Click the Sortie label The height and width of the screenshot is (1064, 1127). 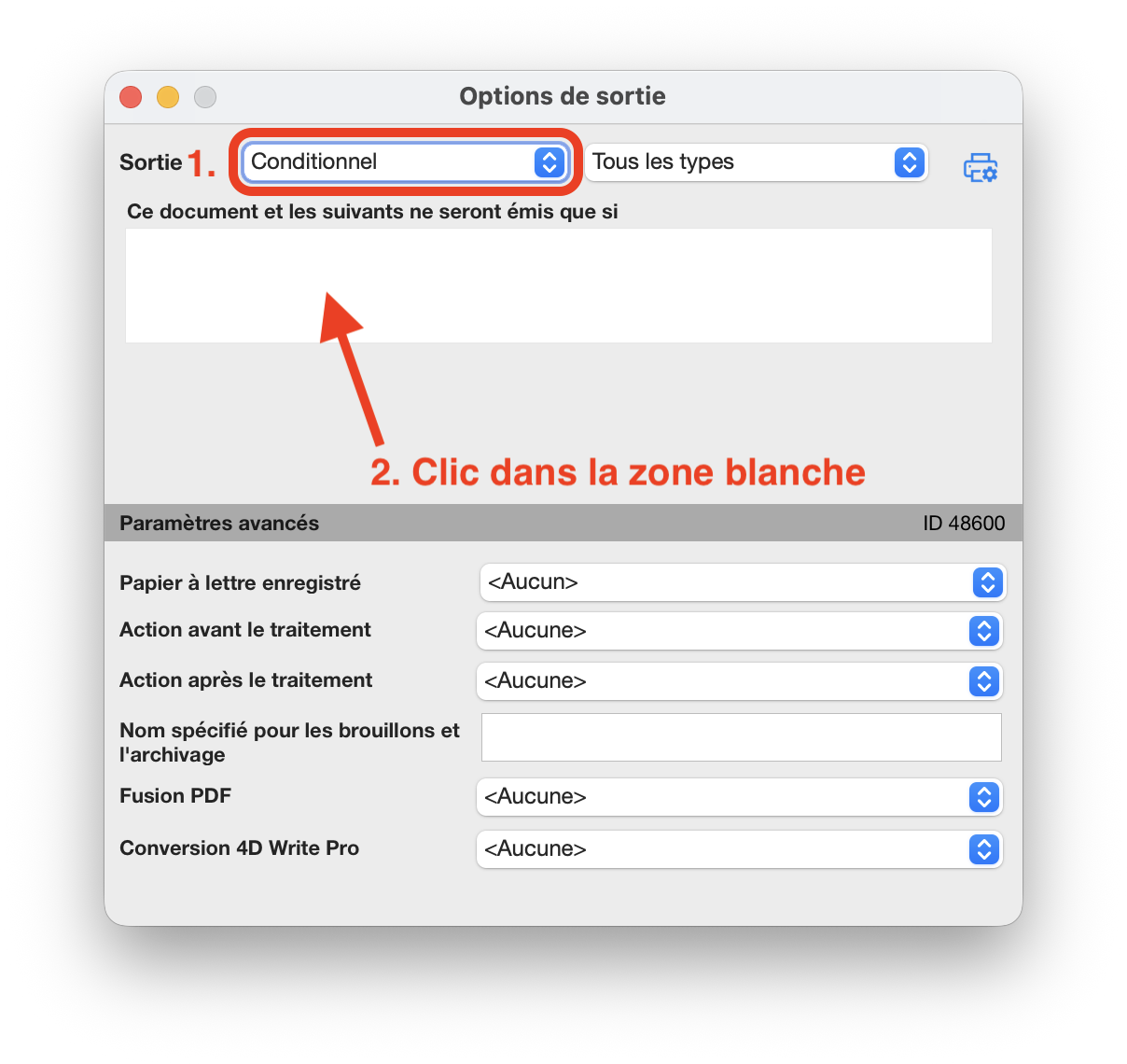coord(151,162)
